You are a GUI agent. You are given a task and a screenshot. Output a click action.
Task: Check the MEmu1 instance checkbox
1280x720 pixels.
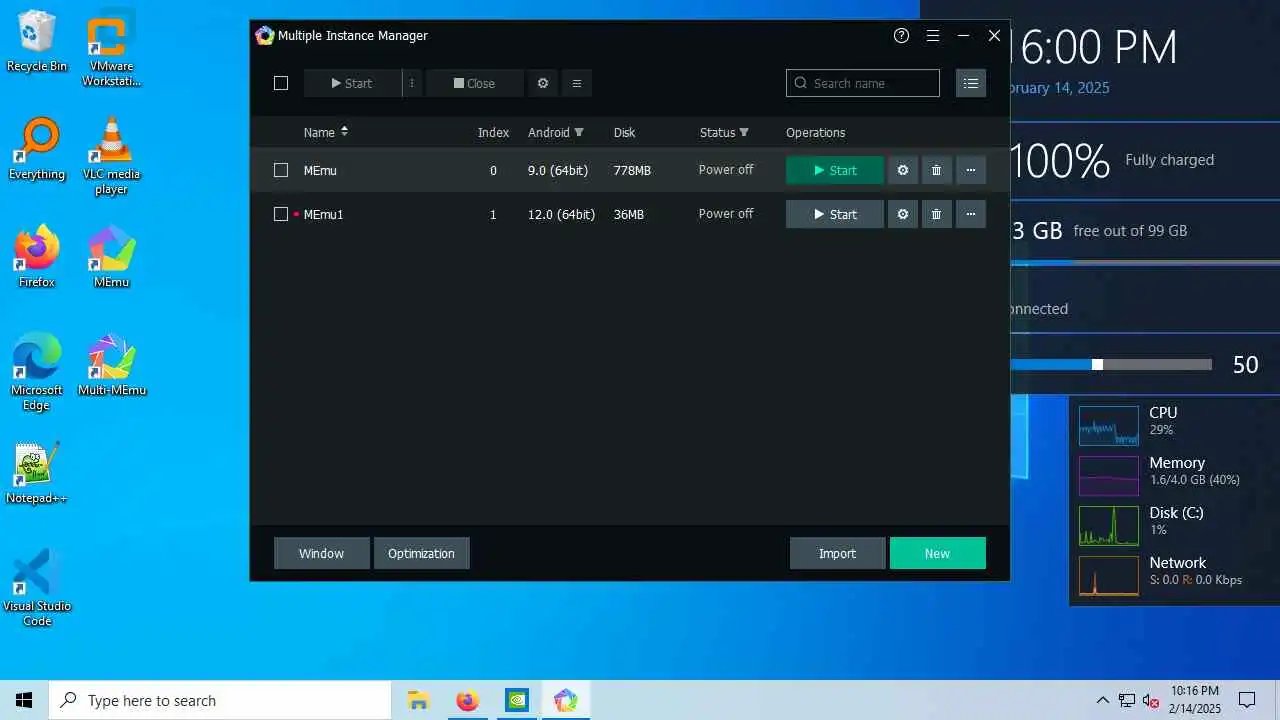coord(281,214)
